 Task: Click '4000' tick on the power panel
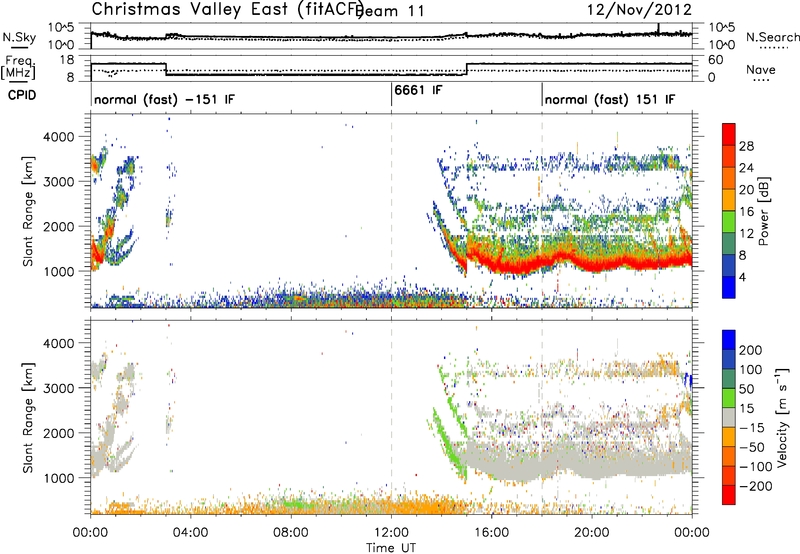[x=59, y=137]
